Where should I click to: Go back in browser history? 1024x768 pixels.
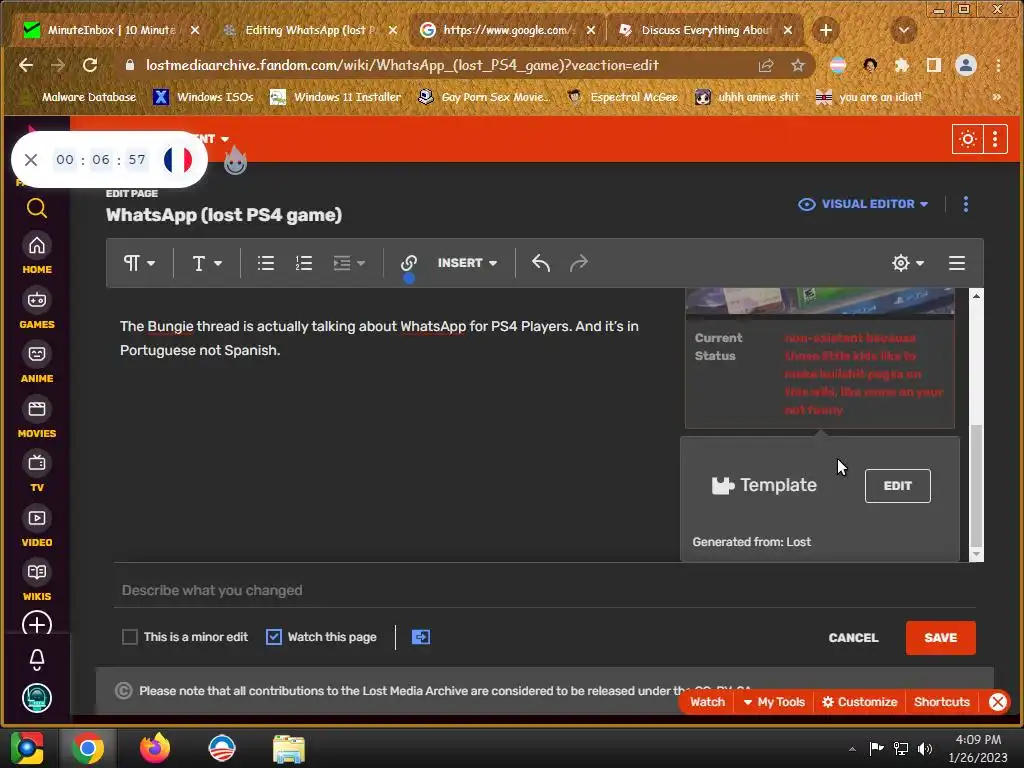pyautogui.click(x=26, y=65)
